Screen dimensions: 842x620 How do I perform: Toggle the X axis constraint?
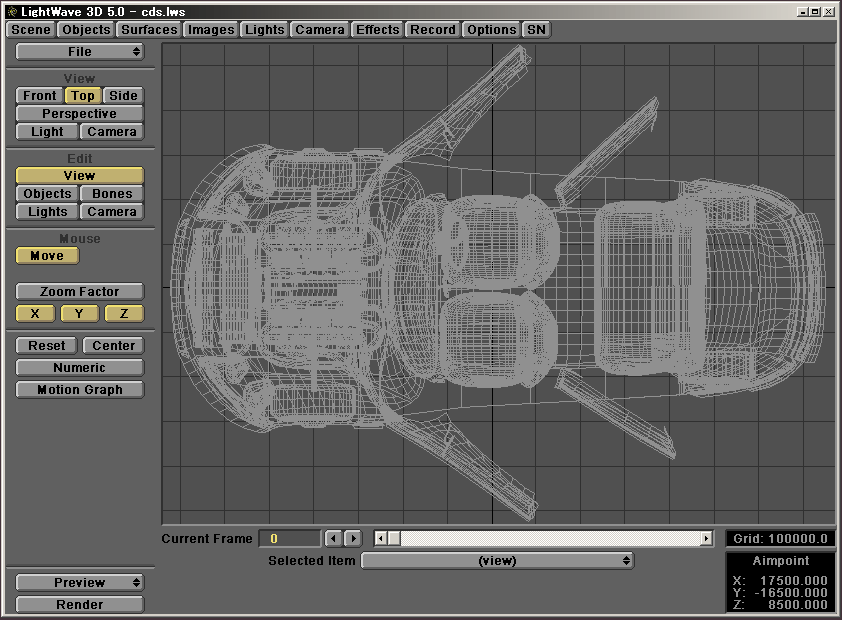(x=35, y=314)
